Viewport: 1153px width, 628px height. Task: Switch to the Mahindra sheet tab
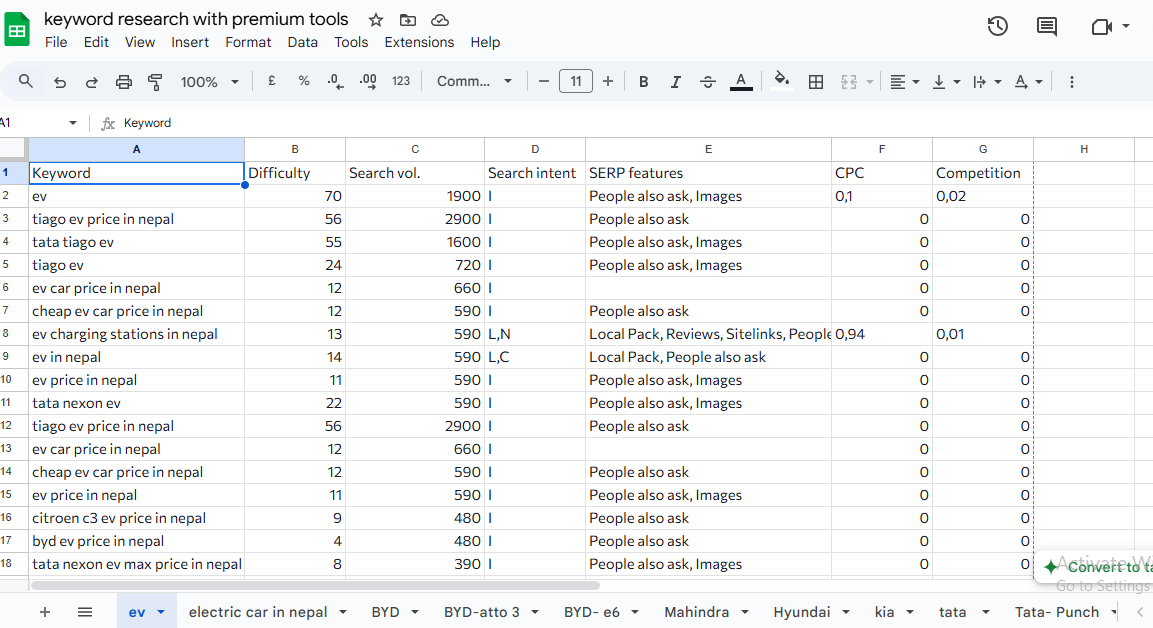(x=696, y=612)
